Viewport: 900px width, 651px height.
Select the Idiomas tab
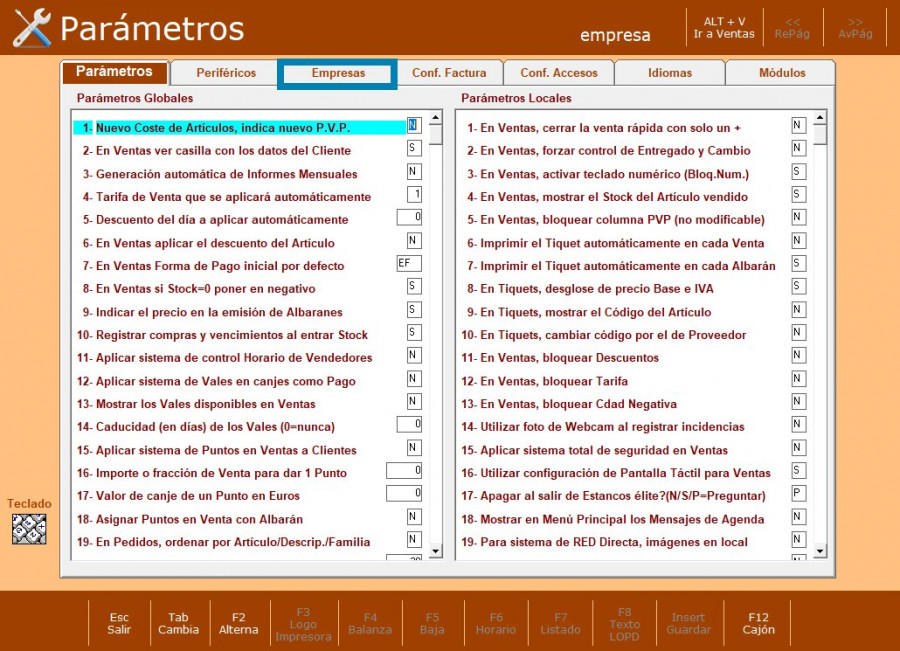[x=669, y=73]
